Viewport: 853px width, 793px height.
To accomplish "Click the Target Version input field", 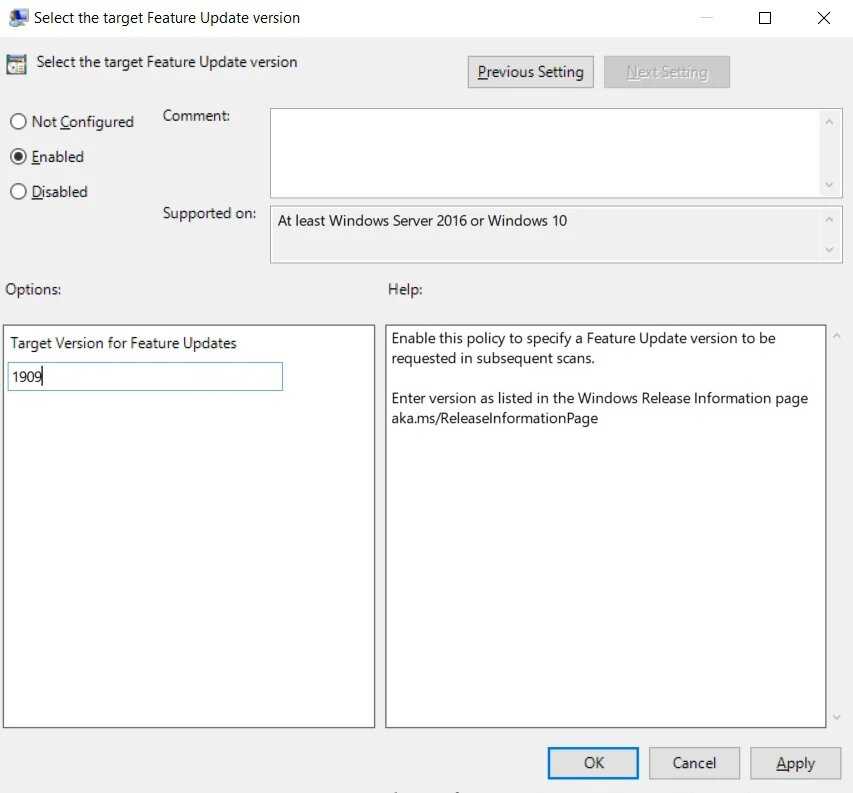I will click(x=145, y=376).
